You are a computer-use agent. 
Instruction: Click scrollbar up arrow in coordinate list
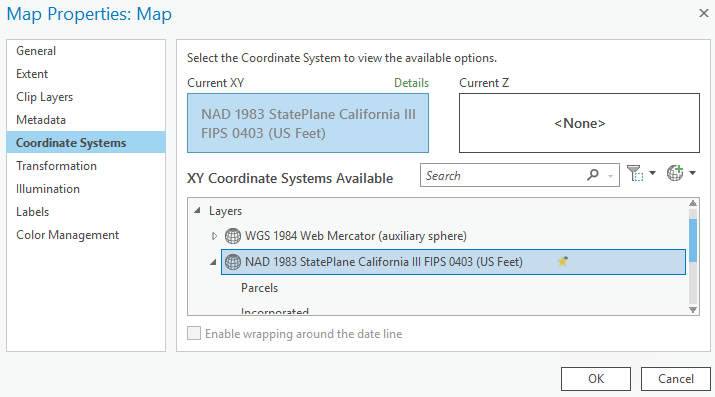(x=693, y=203)
